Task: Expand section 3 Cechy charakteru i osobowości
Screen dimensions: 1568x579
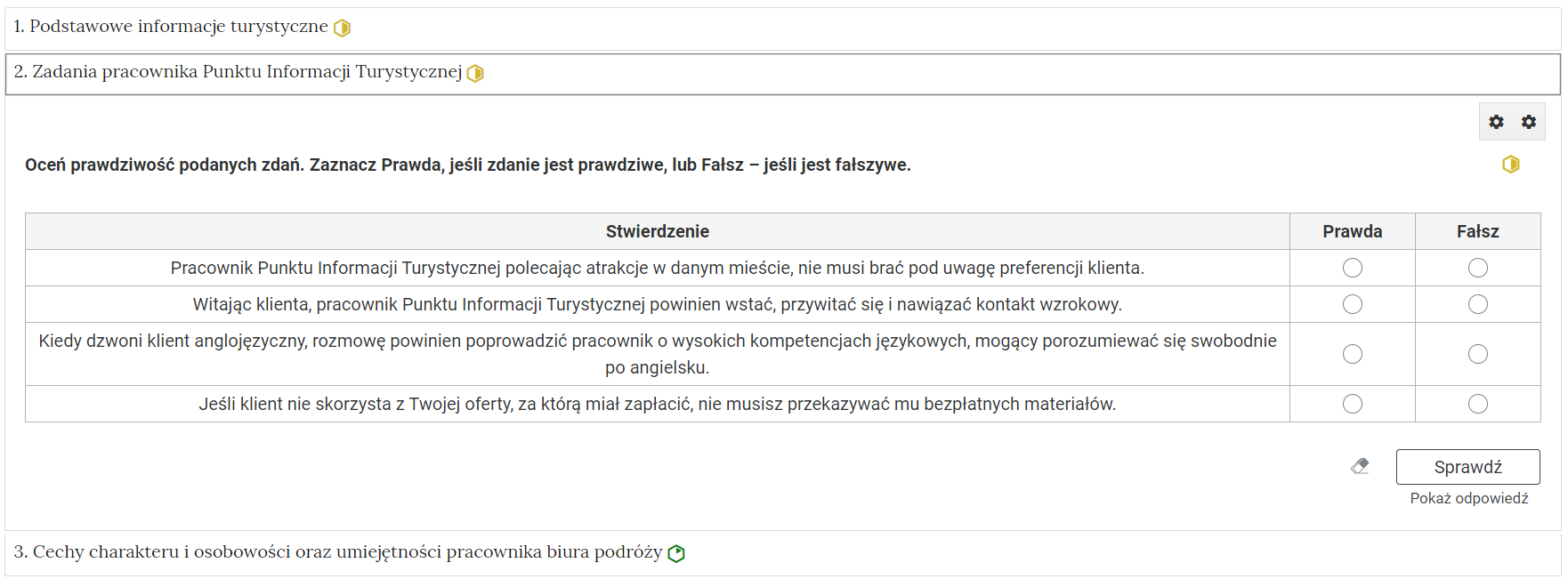Action: [338, 552]
